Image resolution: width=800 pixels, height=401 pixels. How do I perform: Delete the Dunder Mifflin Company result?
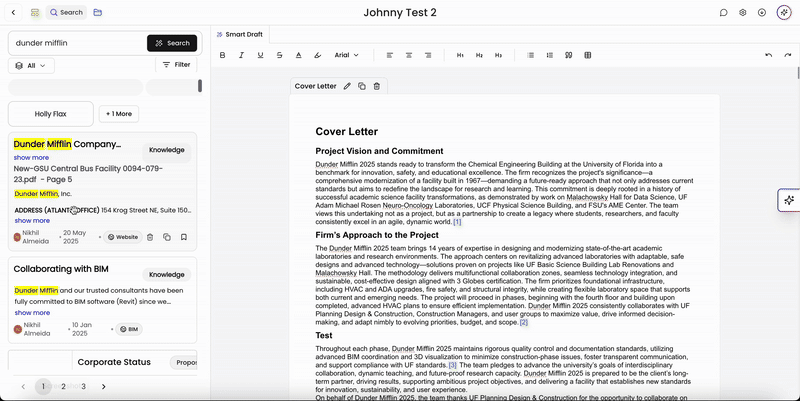coord(150,237)
